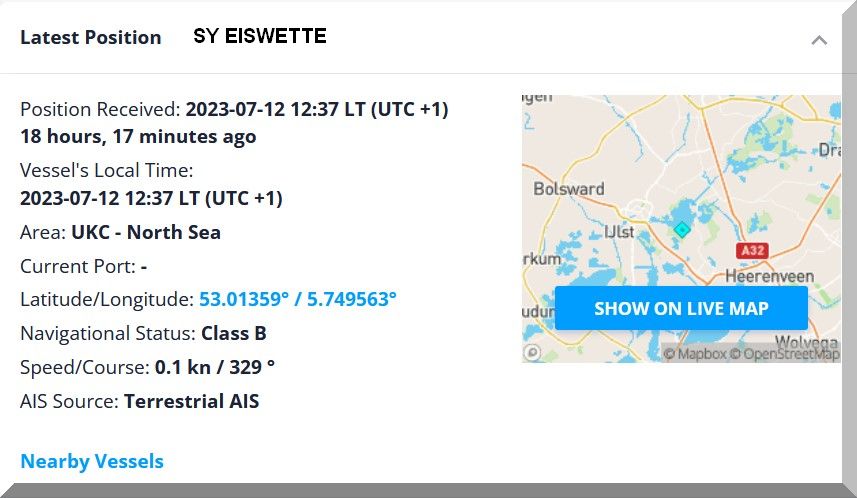The image size is (857, 498).
Task: Click the Terrestrial AIS source value
Action: pyautogui.click(x=191, y=401)
